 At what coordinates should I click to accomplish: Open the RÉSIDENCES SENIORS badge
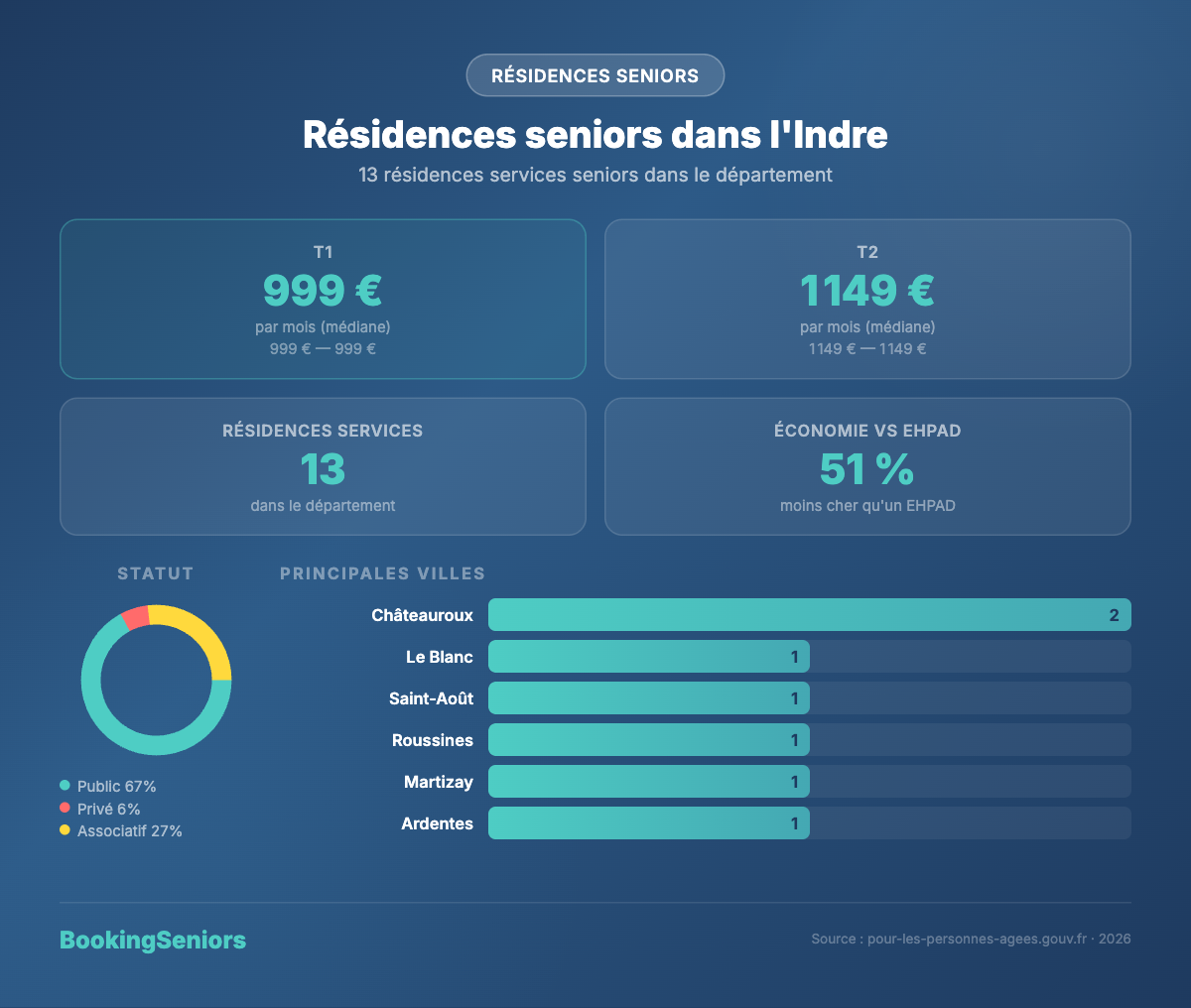(595, 74)
